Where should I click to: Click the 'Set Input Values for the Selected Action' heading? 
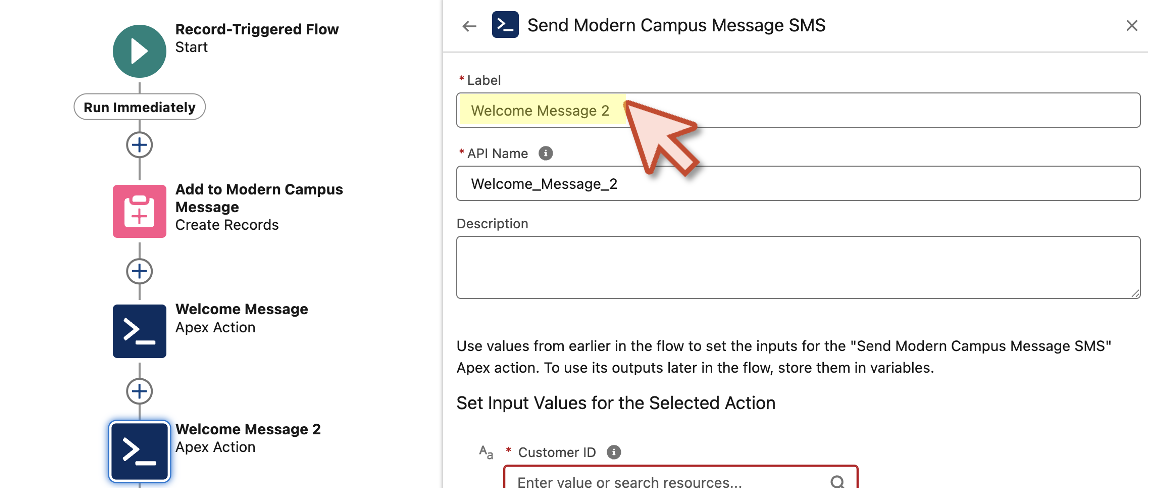coord(616,403)
